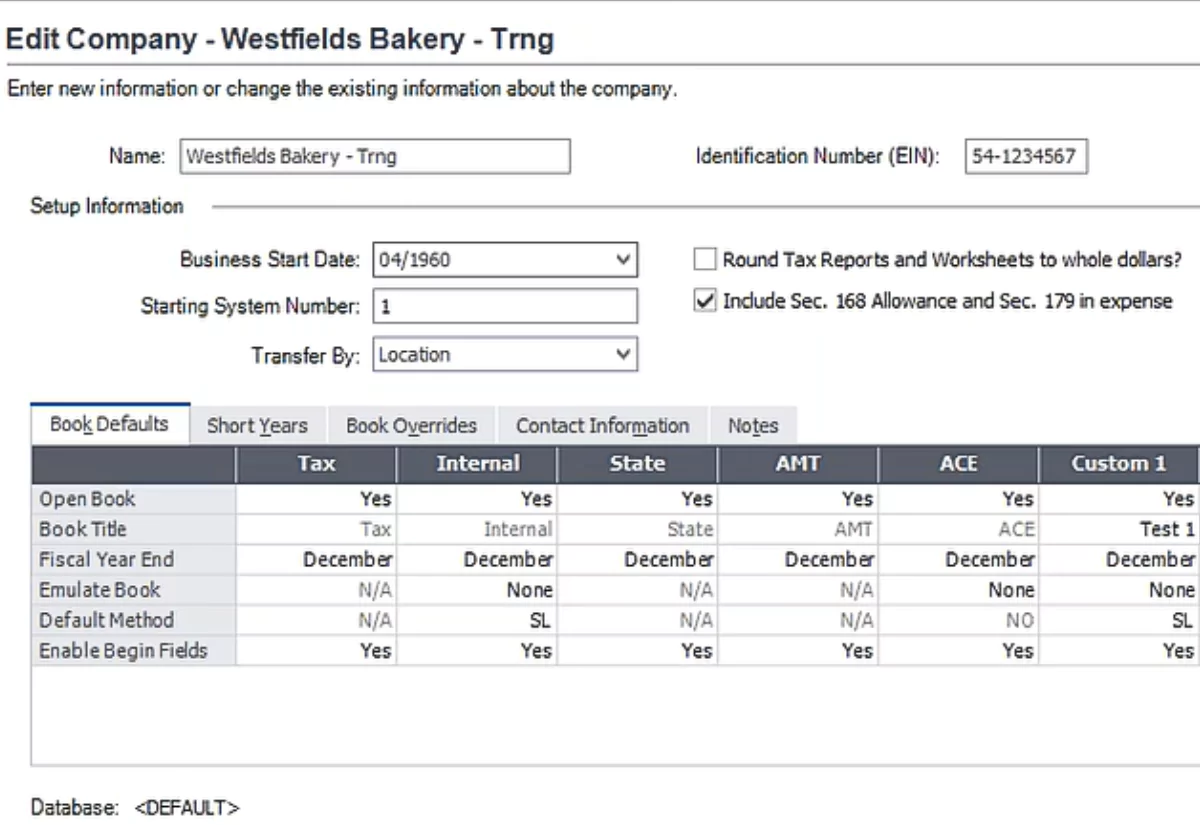This screenshot has height=825, width=1200.
Task: Select ACE Emulate Book None cell
Action: click(x=958, y=590)
